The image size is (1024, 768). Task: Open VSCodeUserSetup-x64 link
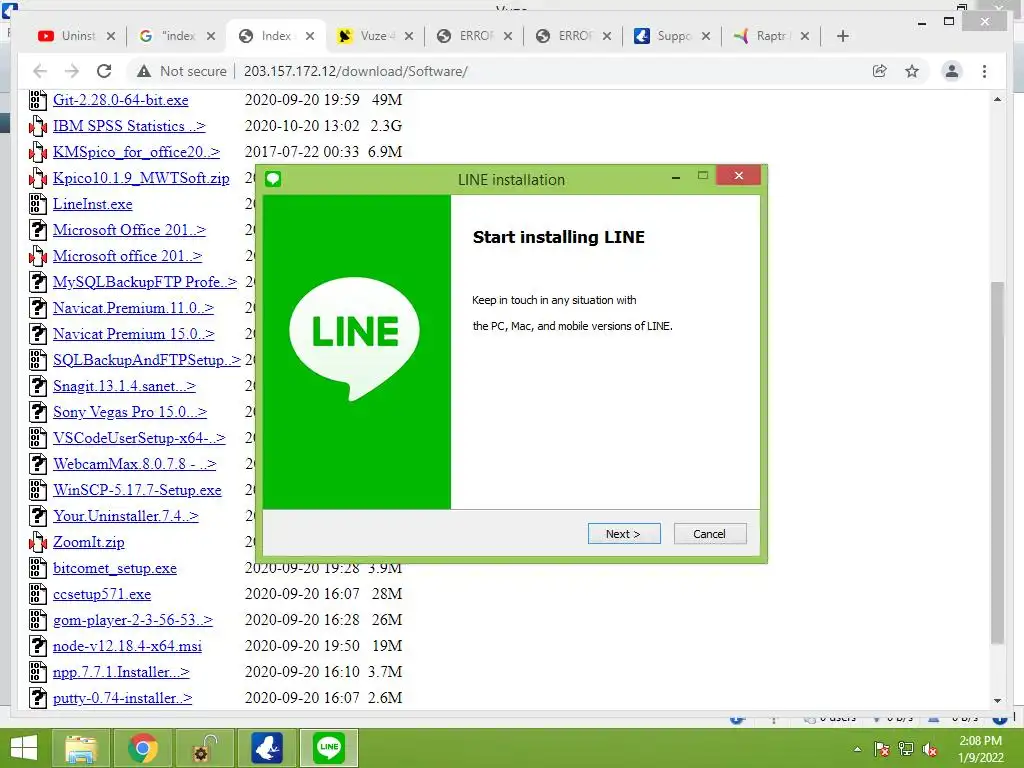[139, 438]
